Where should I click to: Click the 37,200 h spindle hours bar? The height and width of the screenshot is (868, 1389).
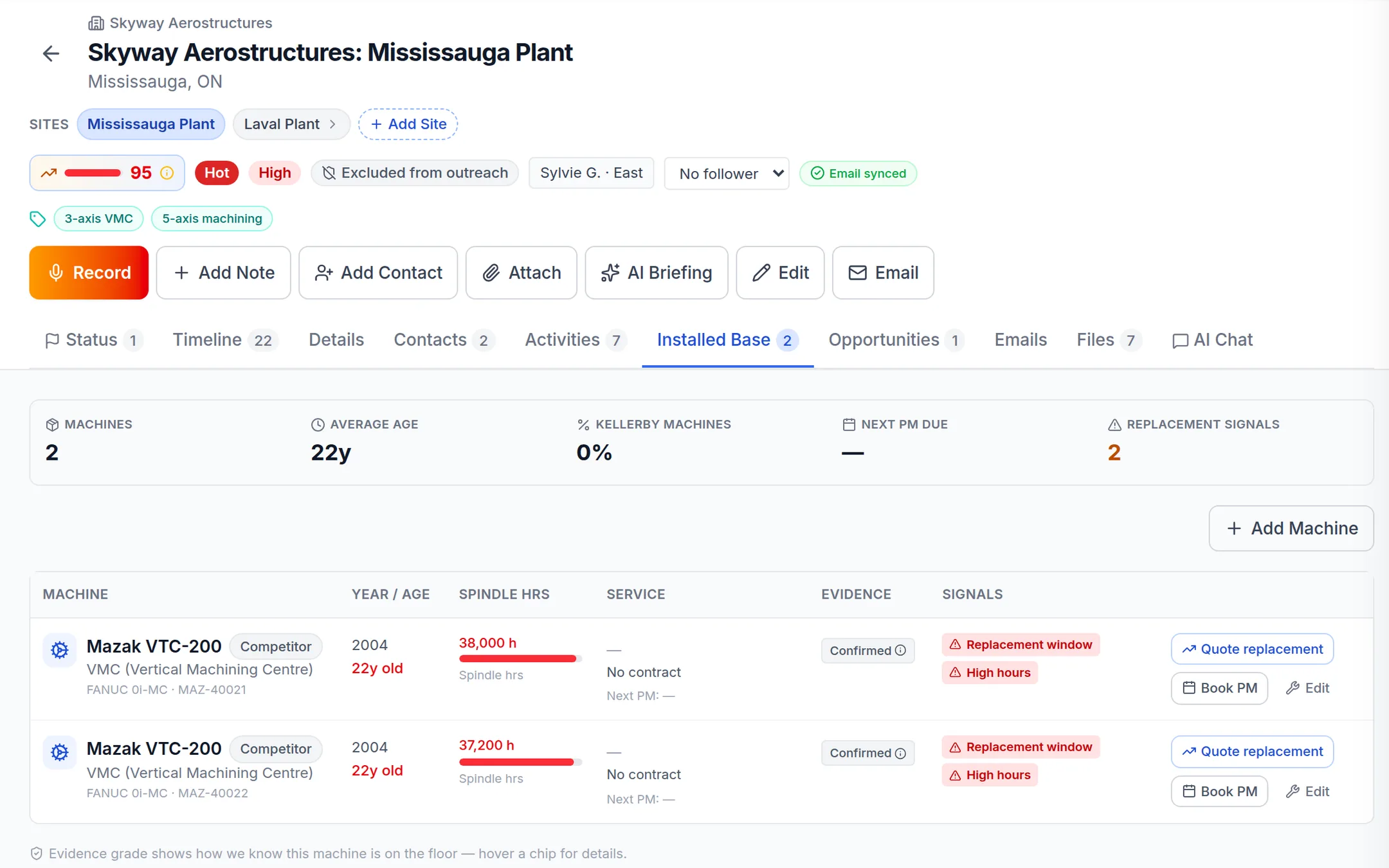click(520, 762)
